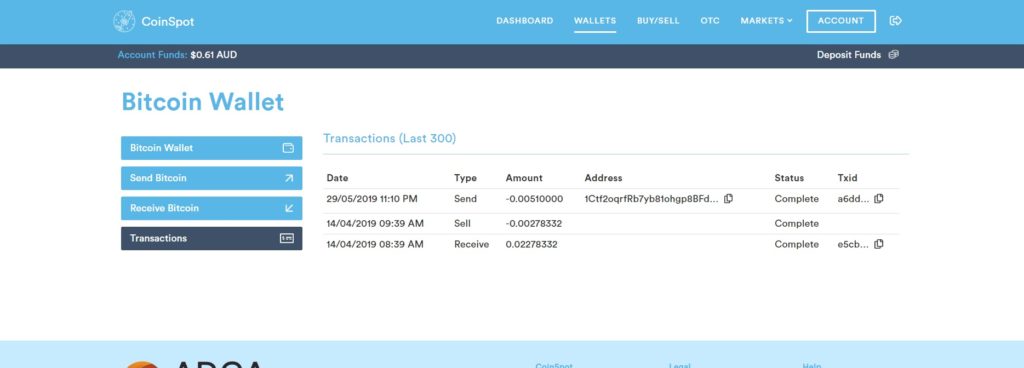
Task: Open the Wallets menu item
Action: (x=595, y=21)
